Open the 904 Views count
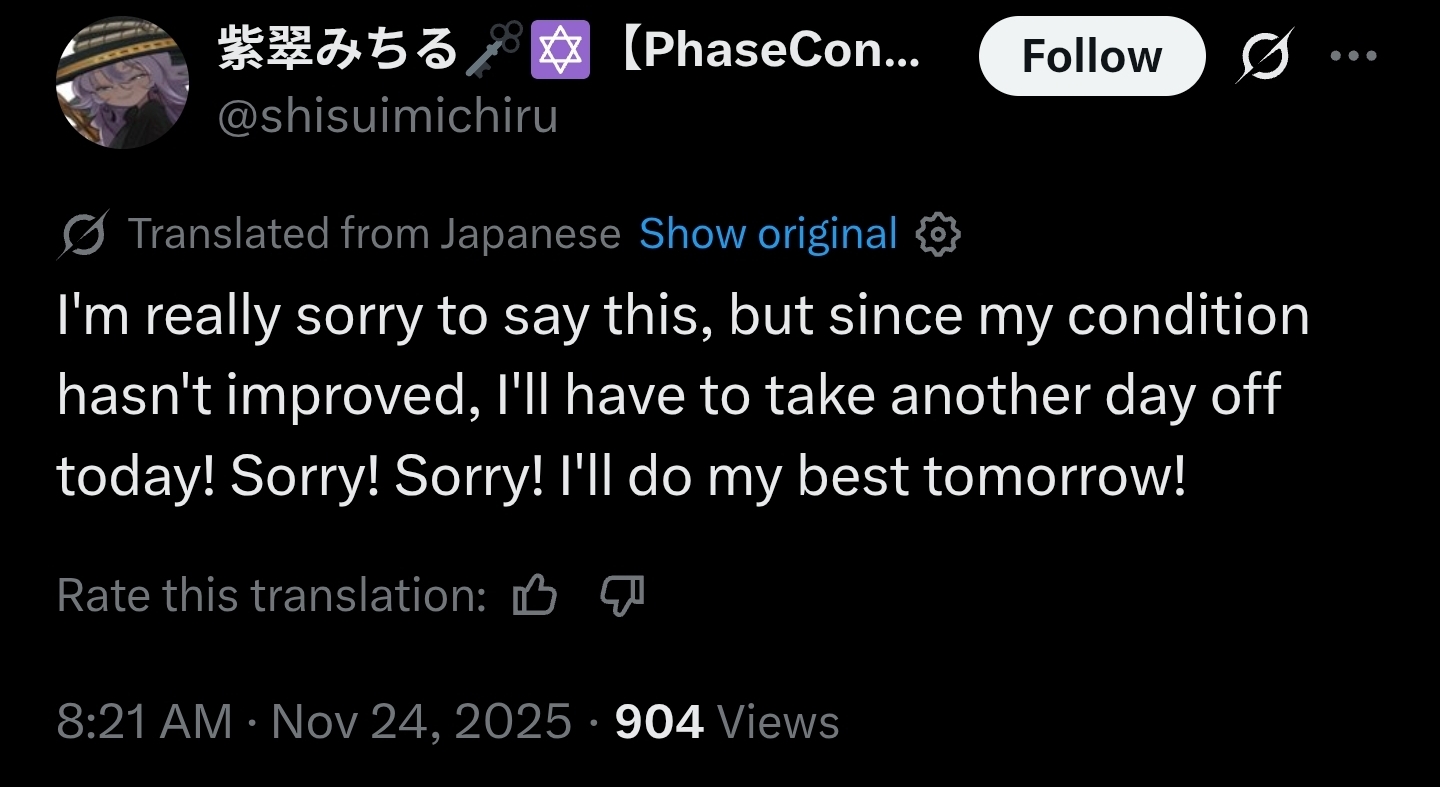This screenshot has width=1440, height=787. click(726, 722)
